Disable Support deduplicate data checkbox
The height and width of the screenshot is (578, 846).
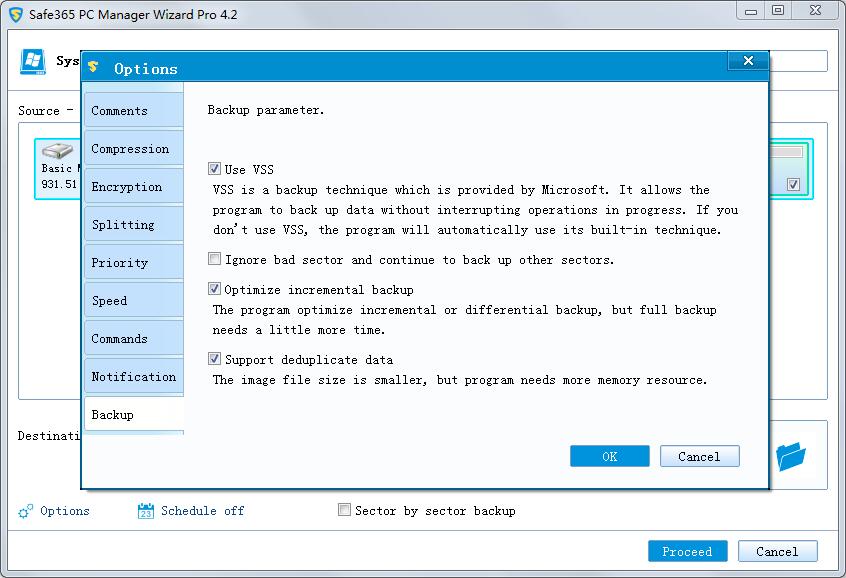(214, 359)
